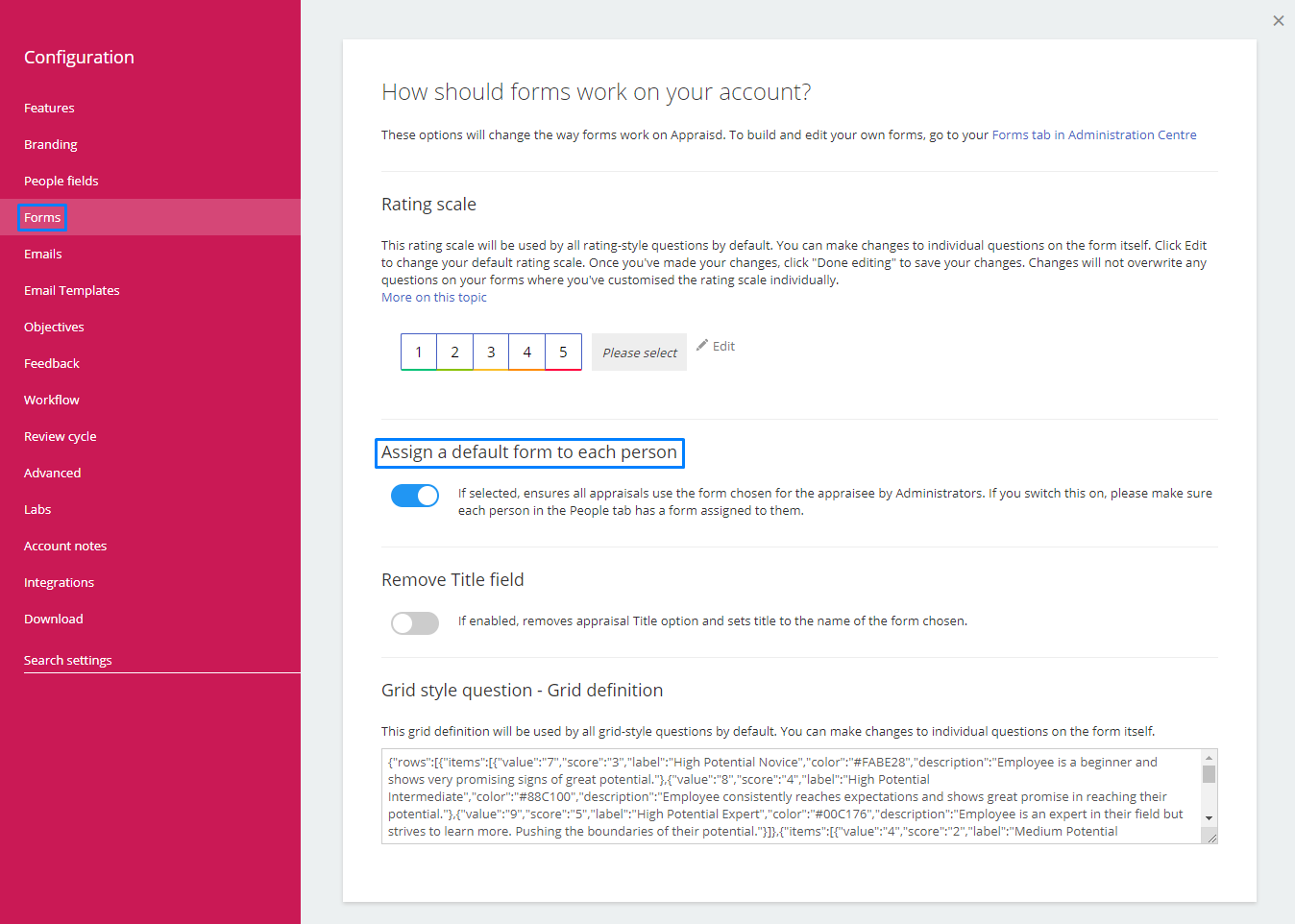Select rating scale value 2
1295x924 pixels.
[x=455, y=352]
